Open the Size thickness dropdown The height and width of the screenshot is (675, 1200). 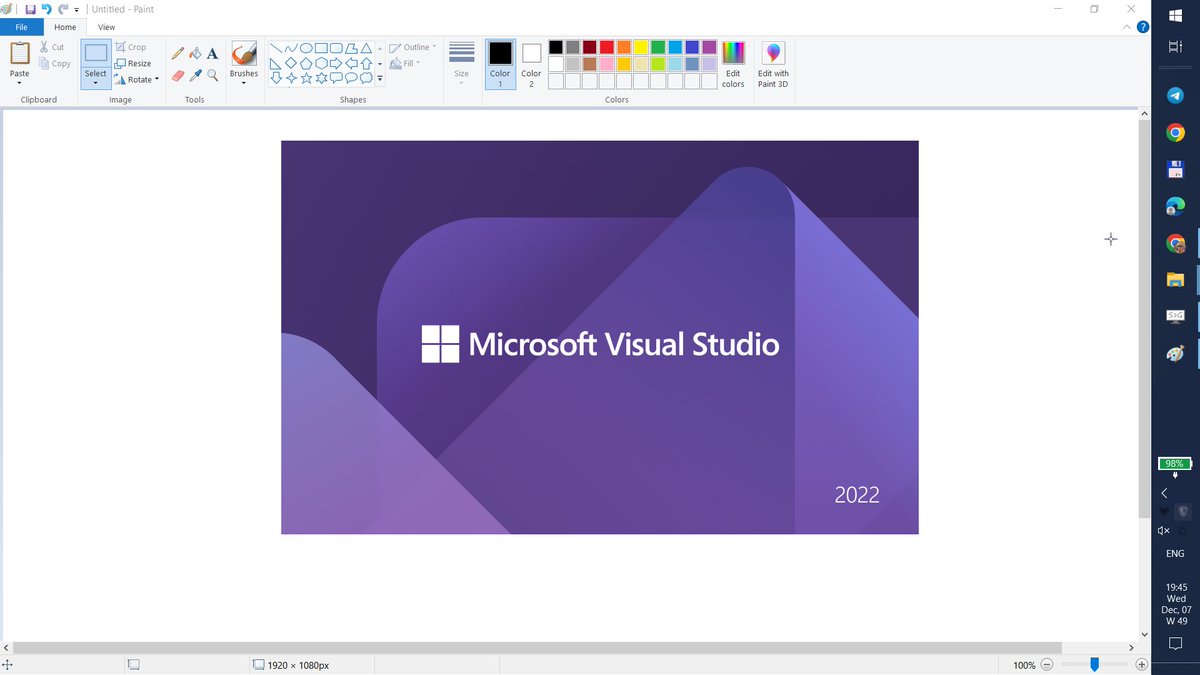tap(461, 65)
